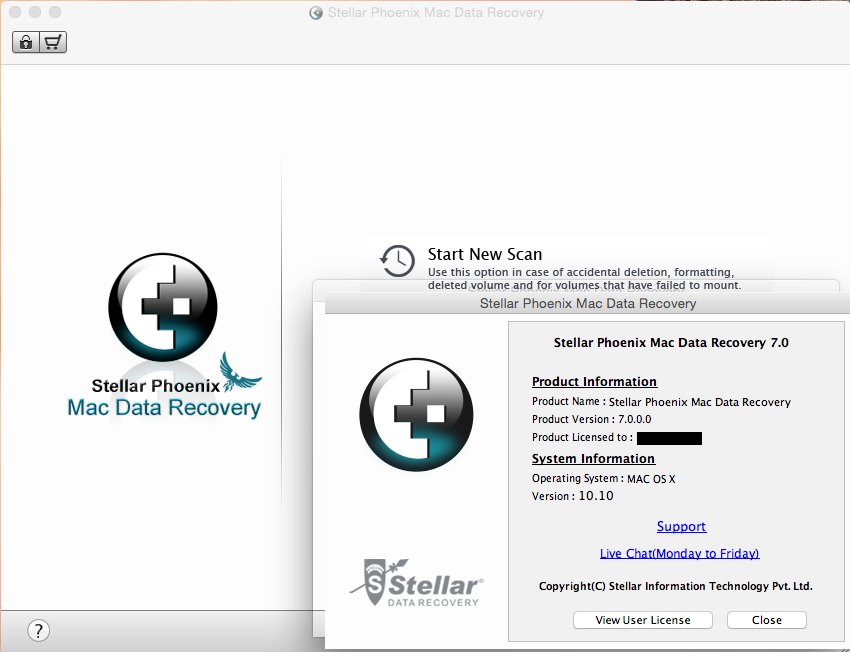The image size is (850, 652).
Task: Select the Start New Scan option title
Action: pyautogui.click(x=485, y=254)
